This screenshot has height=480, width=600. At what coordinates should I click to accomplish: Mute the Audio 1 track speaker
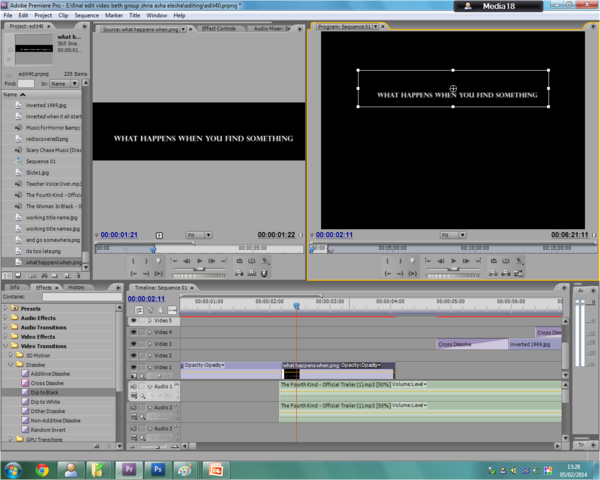tap(134, 386)
